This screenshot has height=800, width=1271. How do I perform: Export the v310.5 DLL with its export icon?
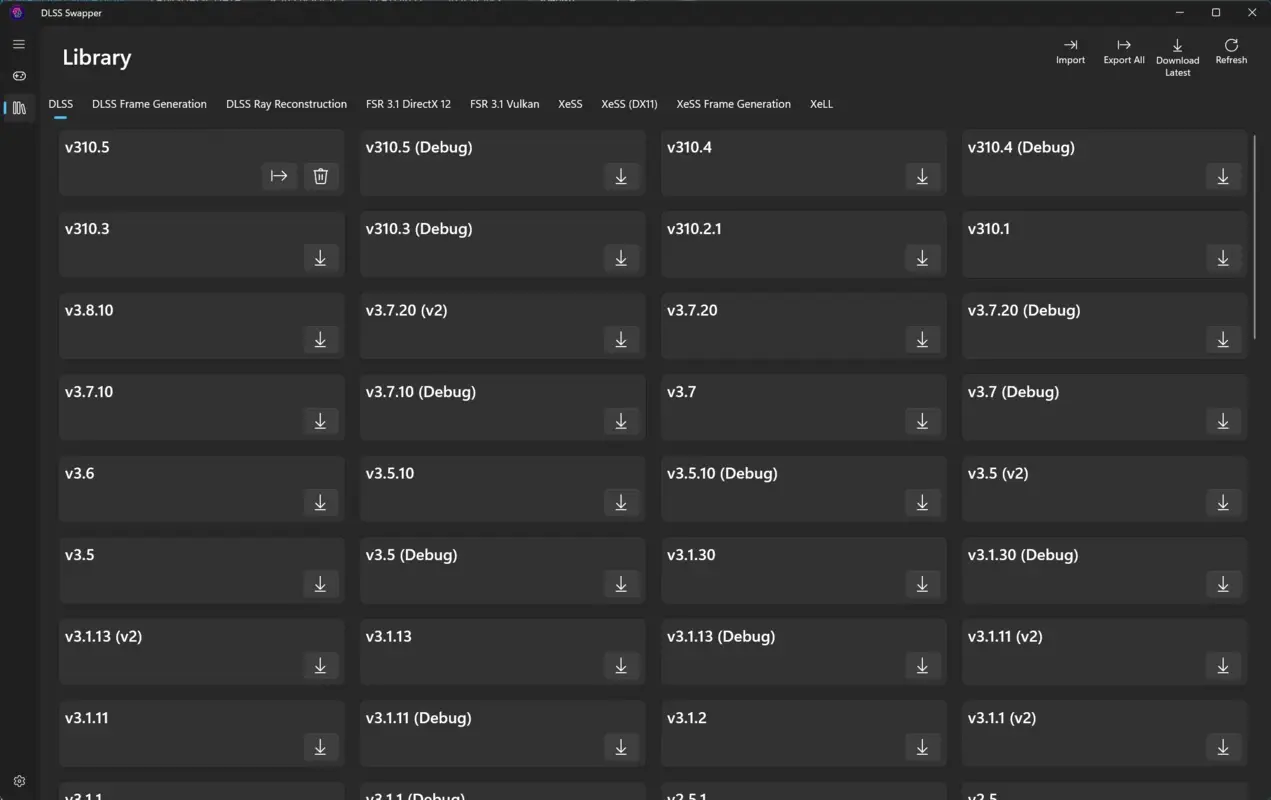[279, 176]
